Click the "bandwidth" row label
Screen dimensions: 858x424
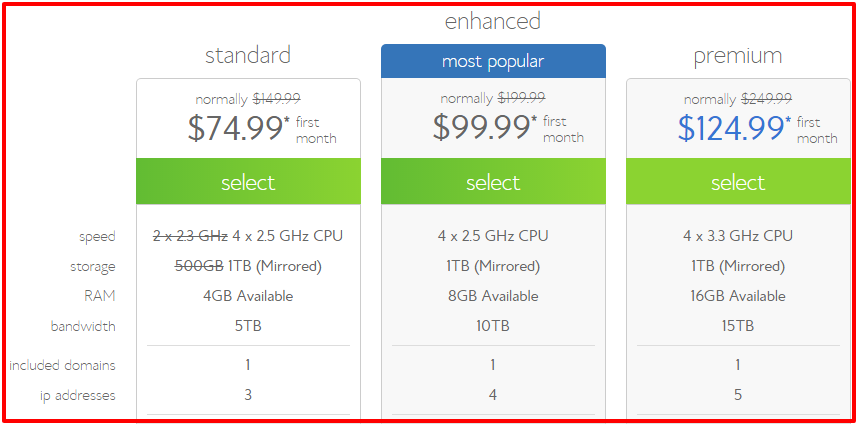[x=83, y=326]
